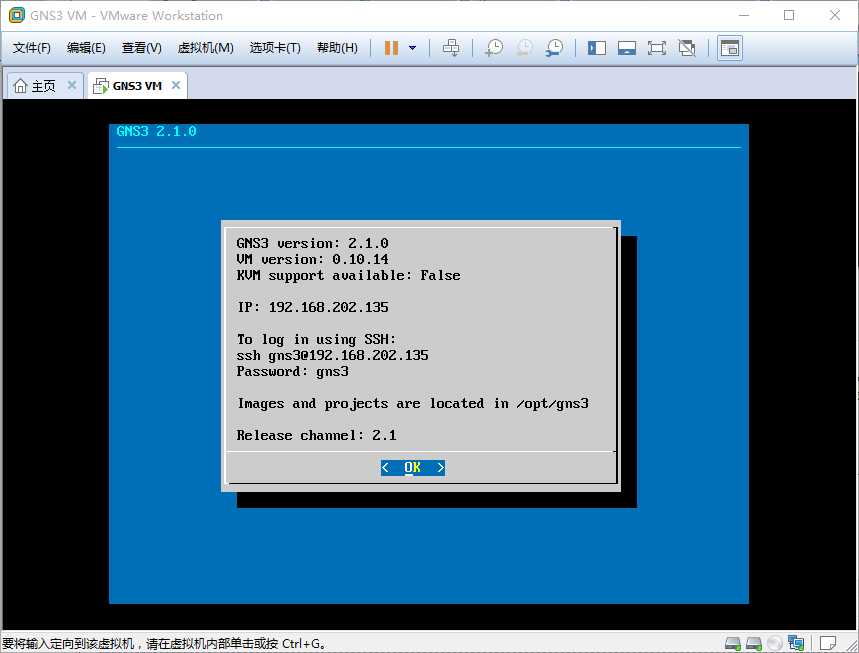Pause the virtual machine with the orange button
Image resolution: width=859 pixels, height=653 pixels.
pyautogui.click(x=391, y=48)
